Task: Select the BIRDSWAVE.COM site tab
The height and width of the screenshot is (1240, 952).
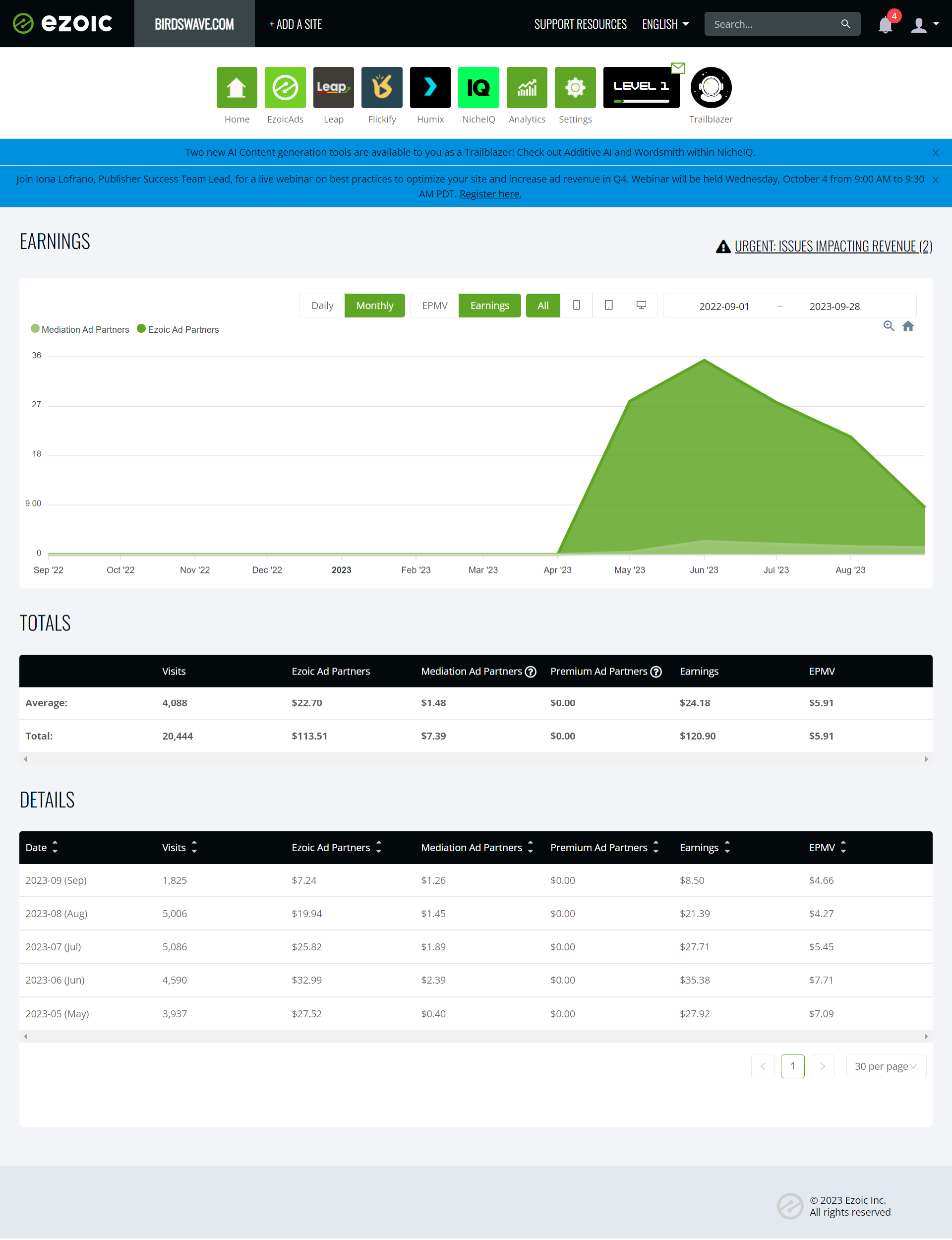Action: click(194, 24)
